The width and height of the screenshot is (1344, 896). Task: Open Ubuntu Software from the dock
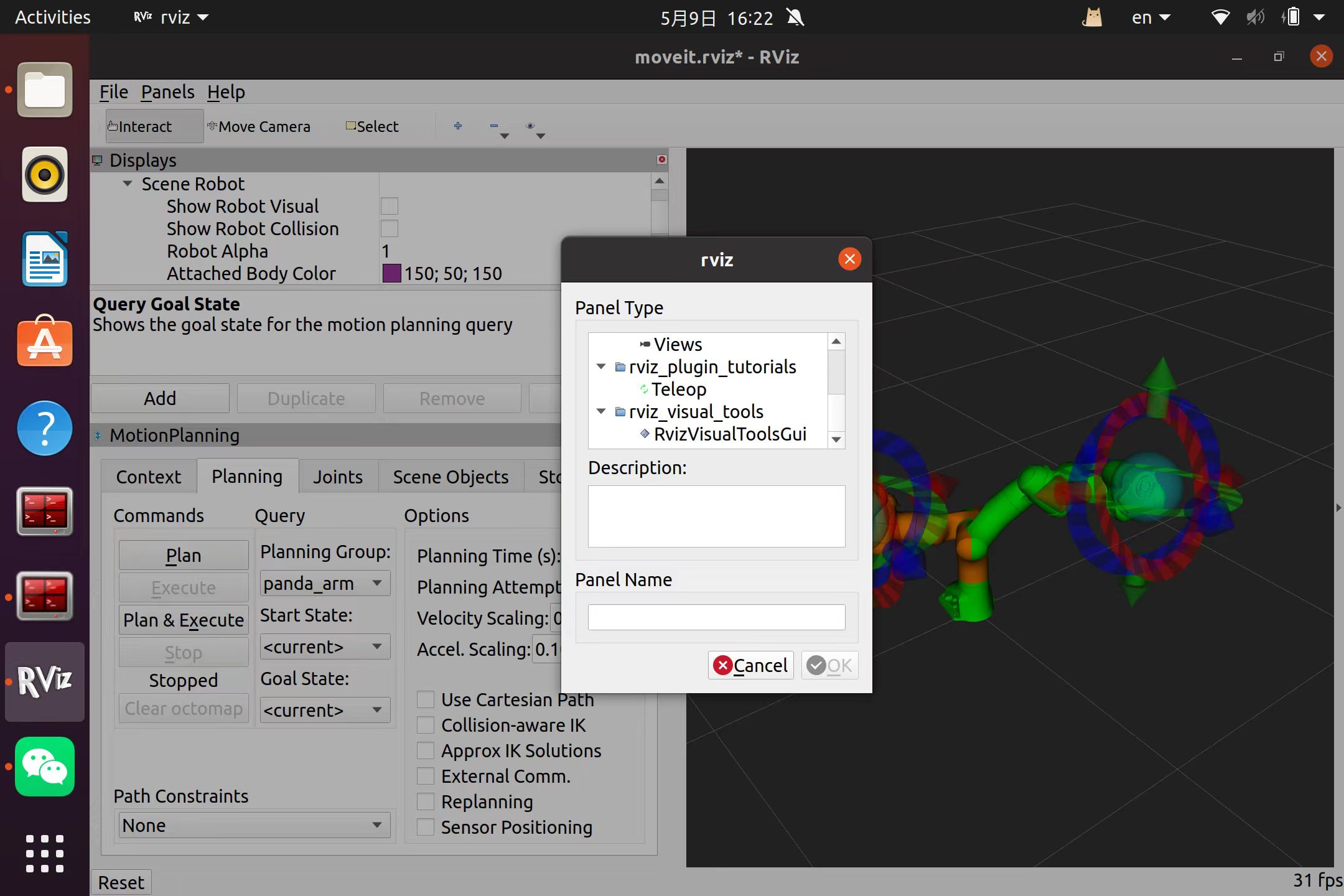45,342
